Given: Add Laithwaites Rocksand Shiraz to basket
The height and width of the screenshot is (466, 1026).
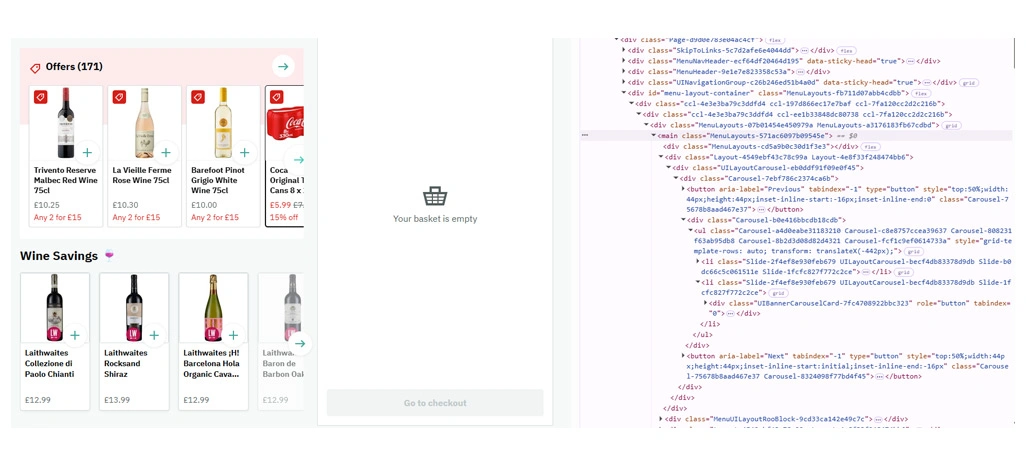Looking at the screenshot, I should click(x=154, y=336).
